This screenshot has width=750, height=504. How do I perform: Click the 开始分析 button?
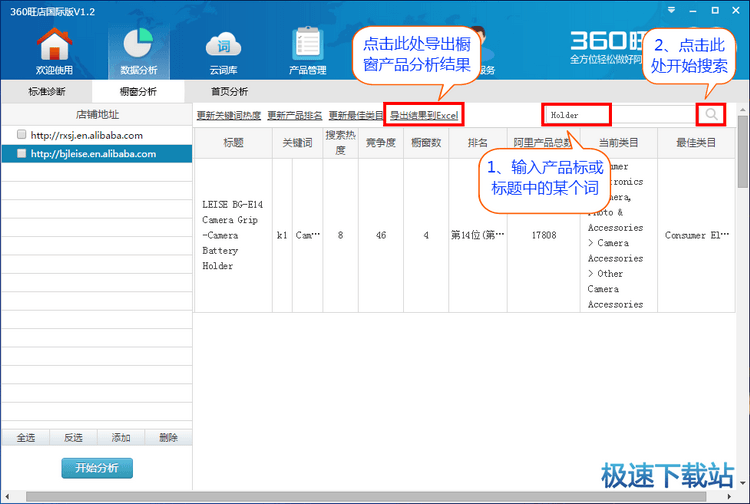[97, 468]
